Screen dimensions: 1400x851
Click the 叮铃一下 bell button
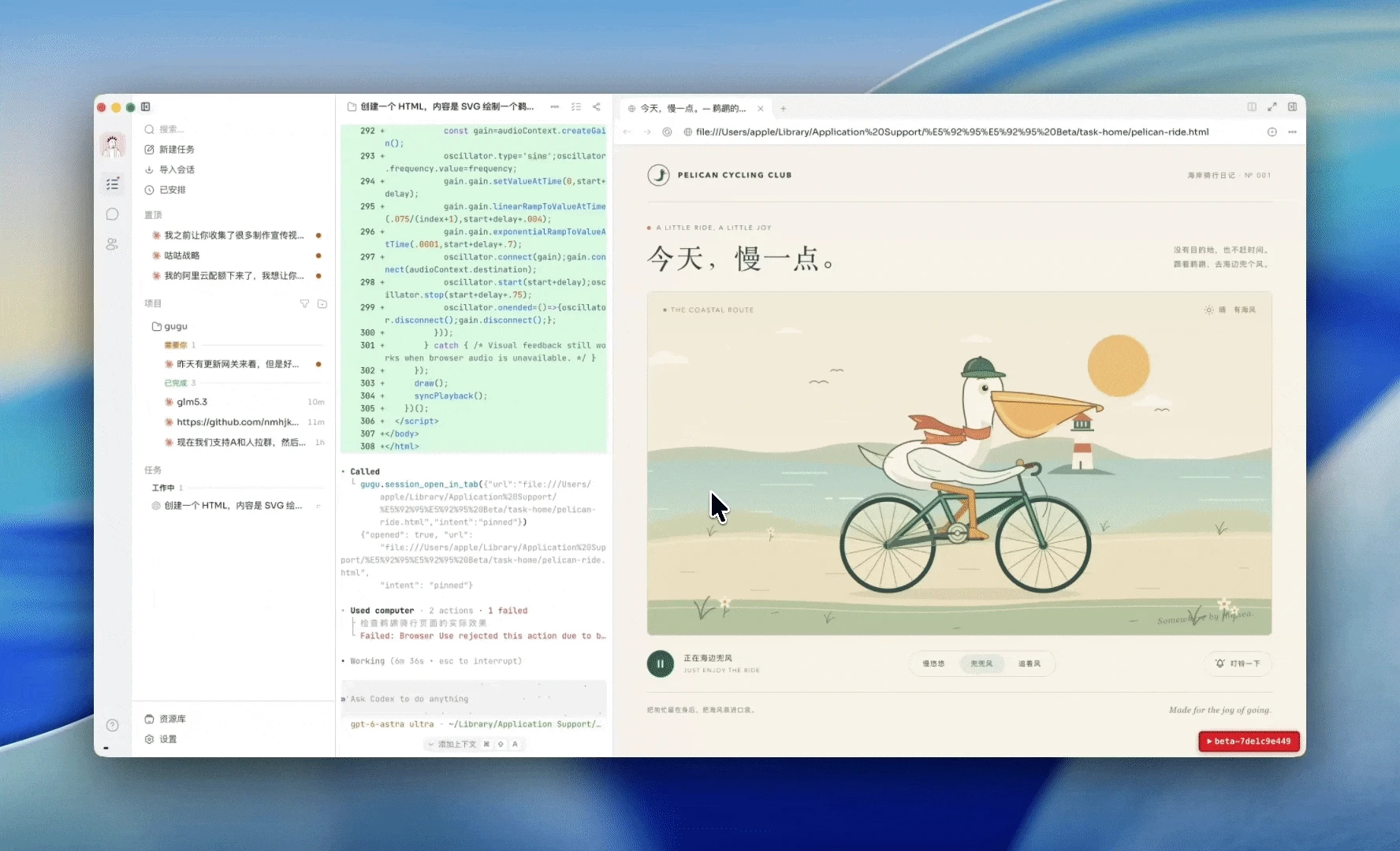pyautogui.click(x=1238, y=663)
